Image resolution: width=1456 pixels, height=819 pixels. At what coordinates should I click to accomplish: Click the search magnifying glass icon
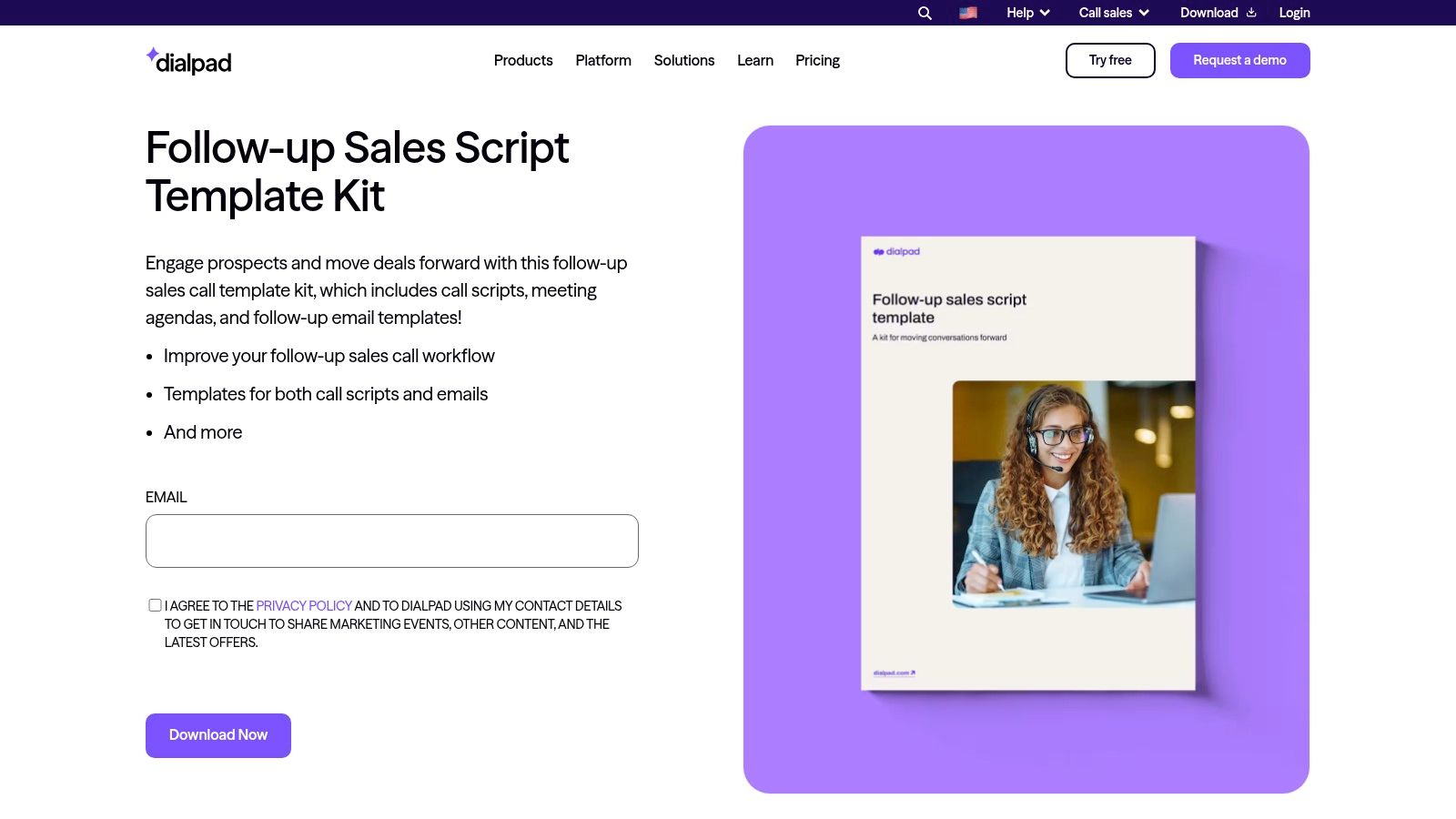[924, 13]
